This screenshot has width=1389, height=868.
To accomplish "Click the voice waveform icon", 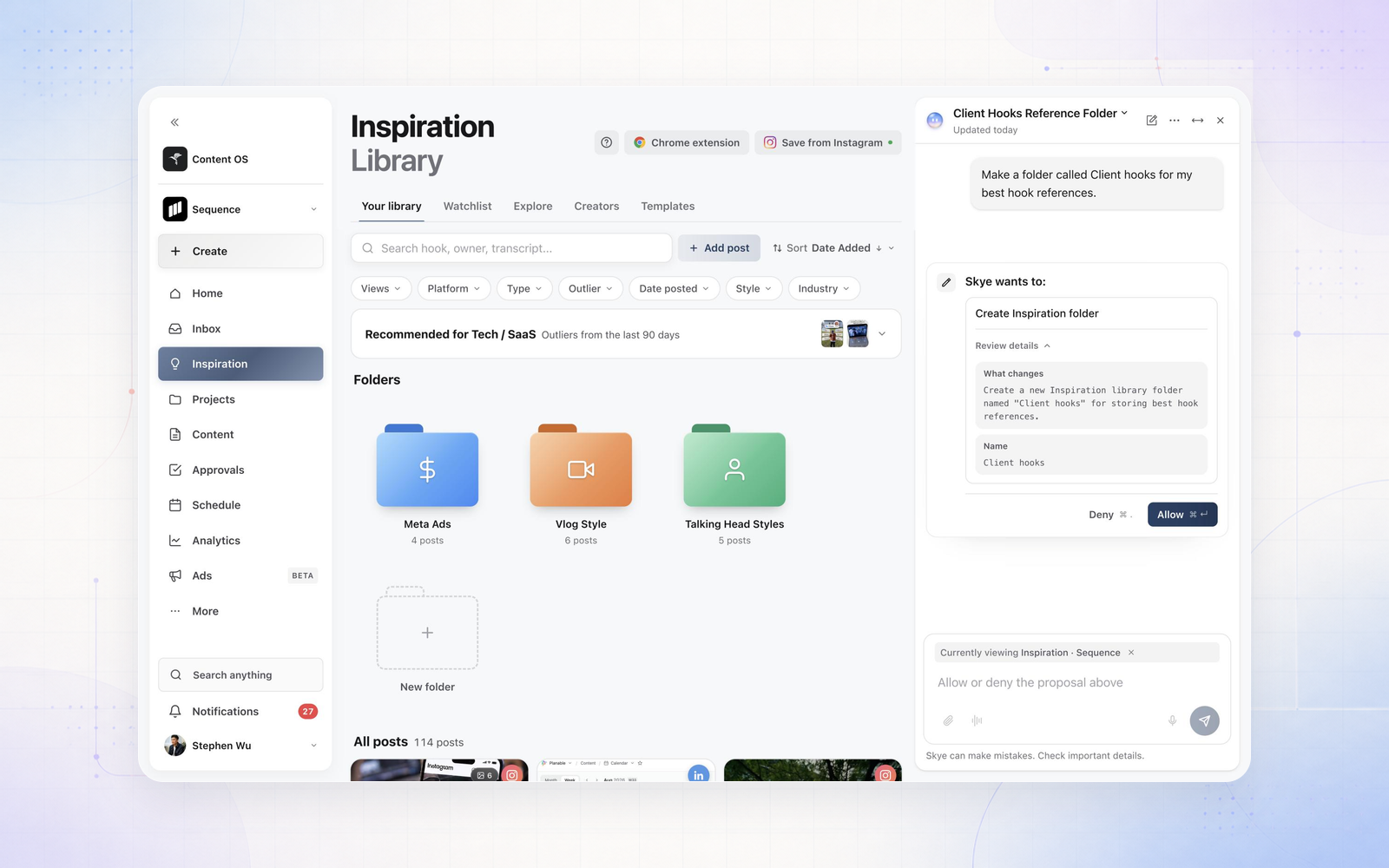I will coord(977,720).
